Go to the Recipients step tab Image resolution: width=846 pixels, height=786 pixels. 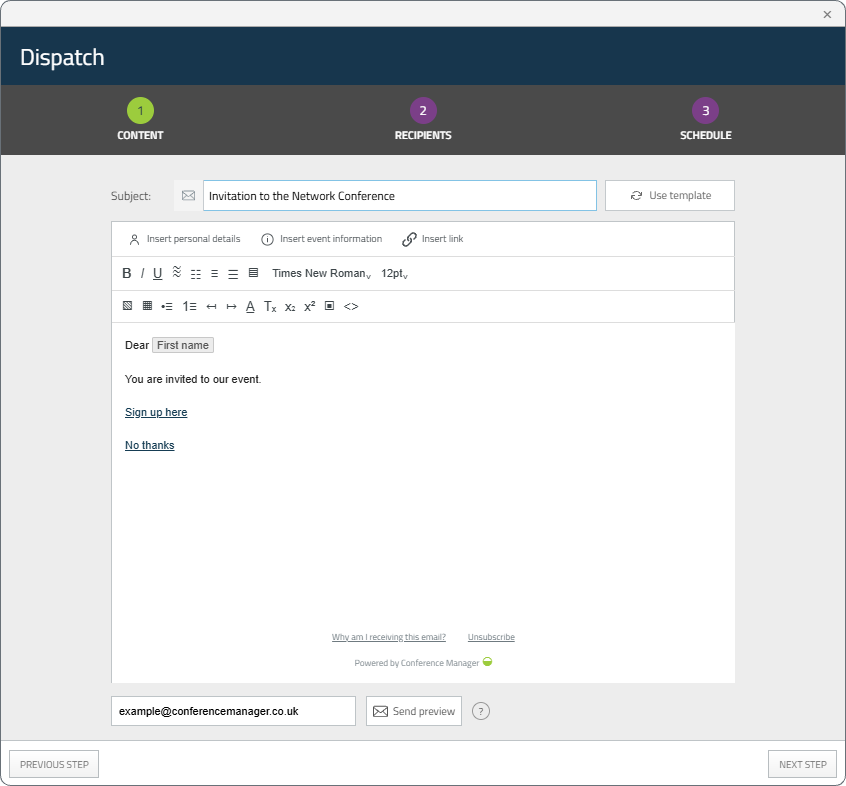point(423,120)
